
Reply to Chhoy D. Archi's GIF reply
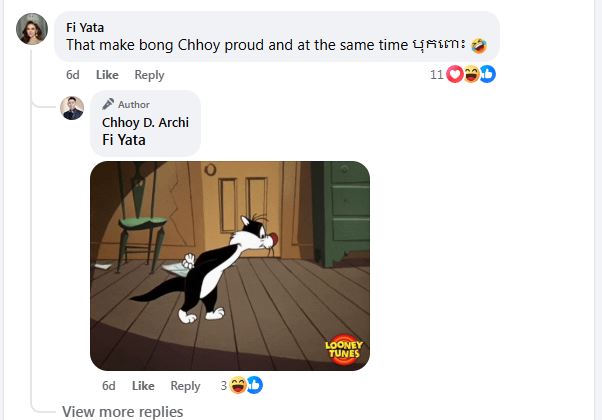(x=185, y=386)
